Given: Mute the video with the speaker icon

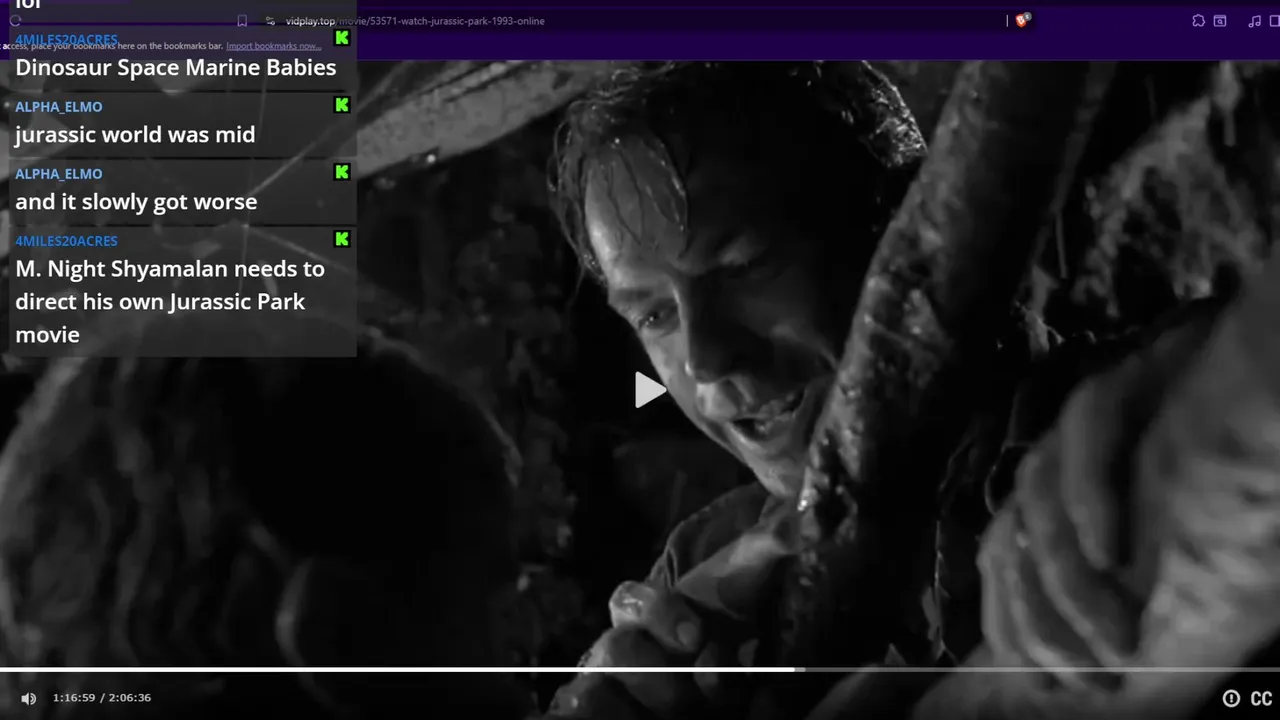Looking at the screenshot, I should click(29, 698).
